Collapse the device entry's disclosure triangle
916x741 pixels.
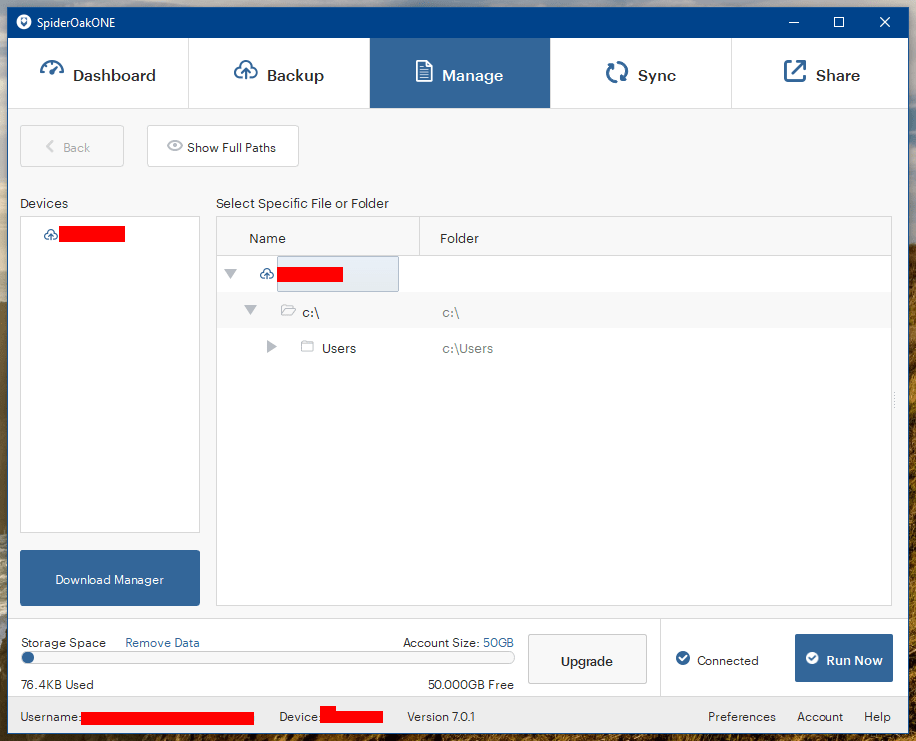231,273
